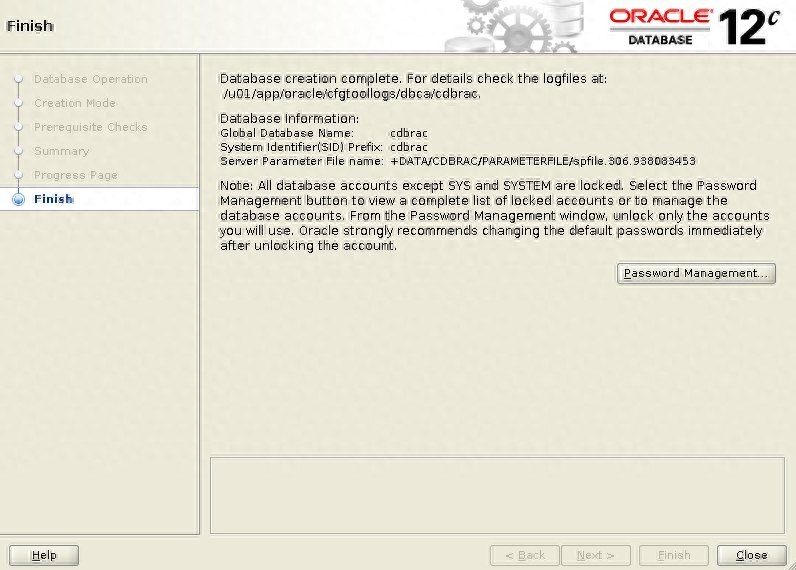Click the blue bullet icon beside Finish step
796x570 pixels.
click(x=18, y=199)
